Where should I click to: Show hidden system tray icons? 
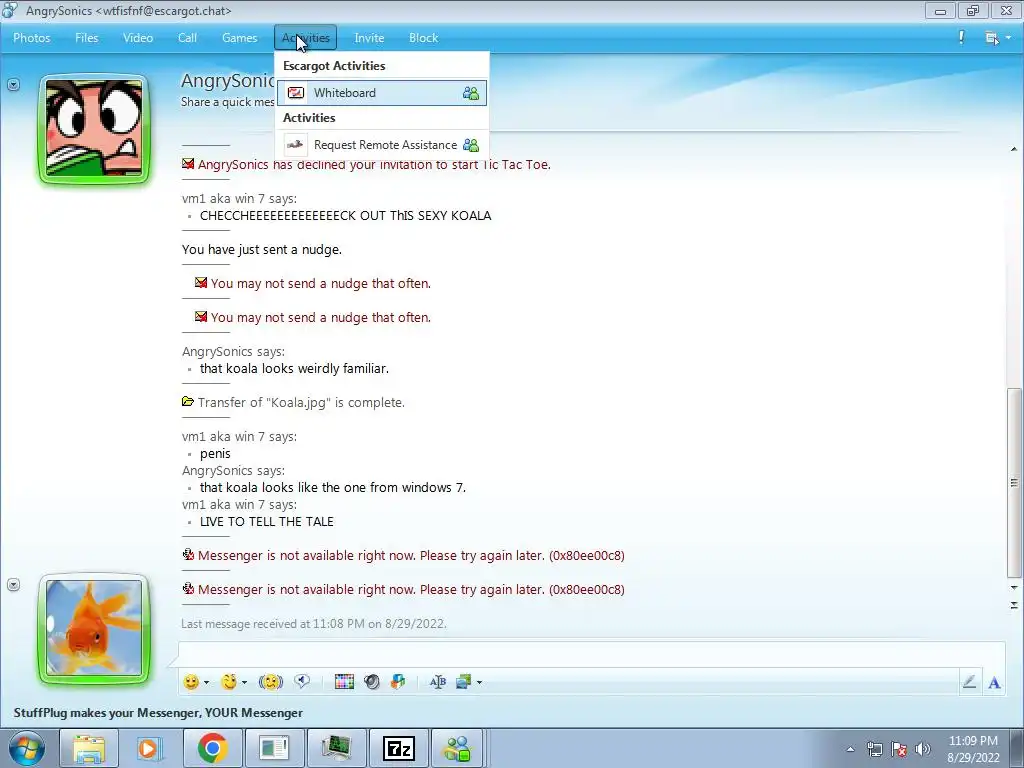[850, 749]
